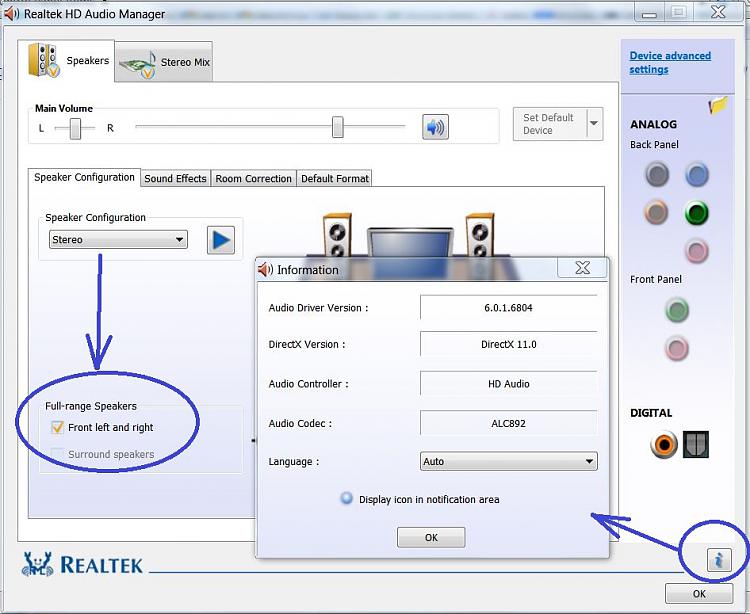
Task: Click the pink front panel jack
Action: (677, 348)
